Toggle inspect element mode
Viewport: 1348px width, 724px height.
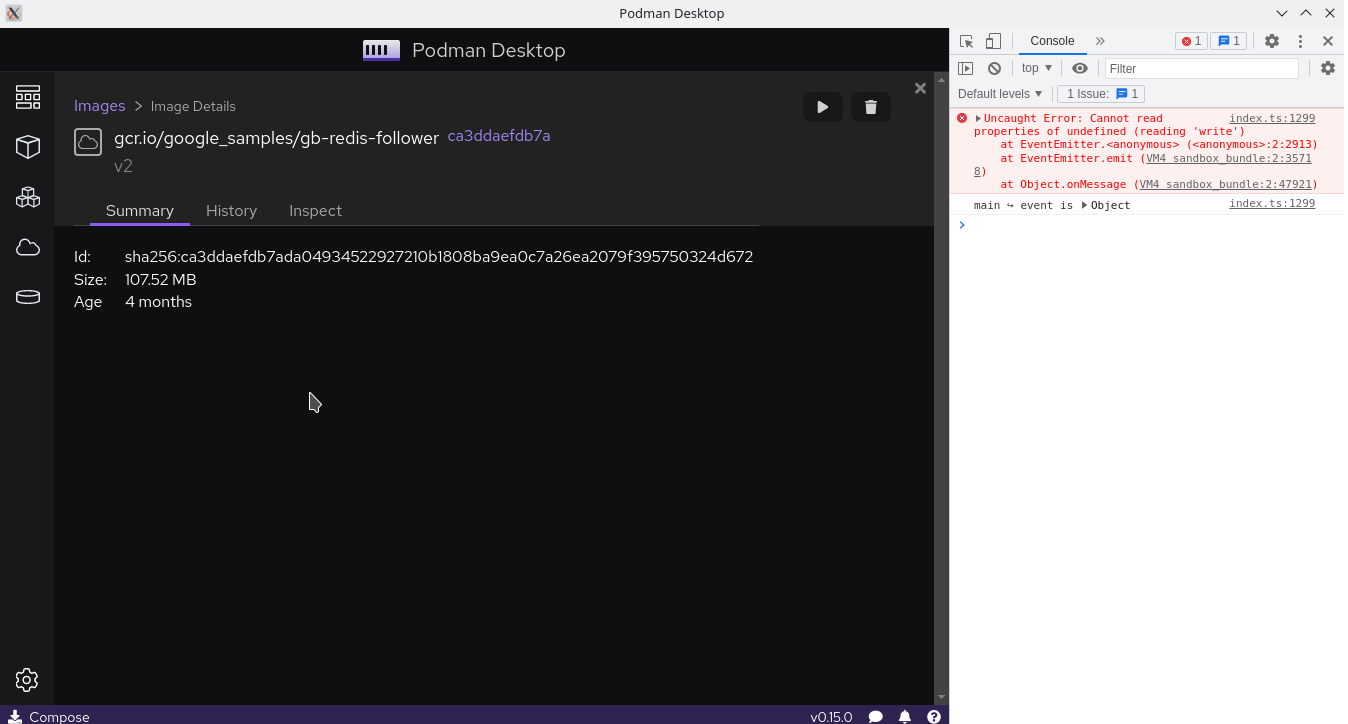click(x=966, y=40)
